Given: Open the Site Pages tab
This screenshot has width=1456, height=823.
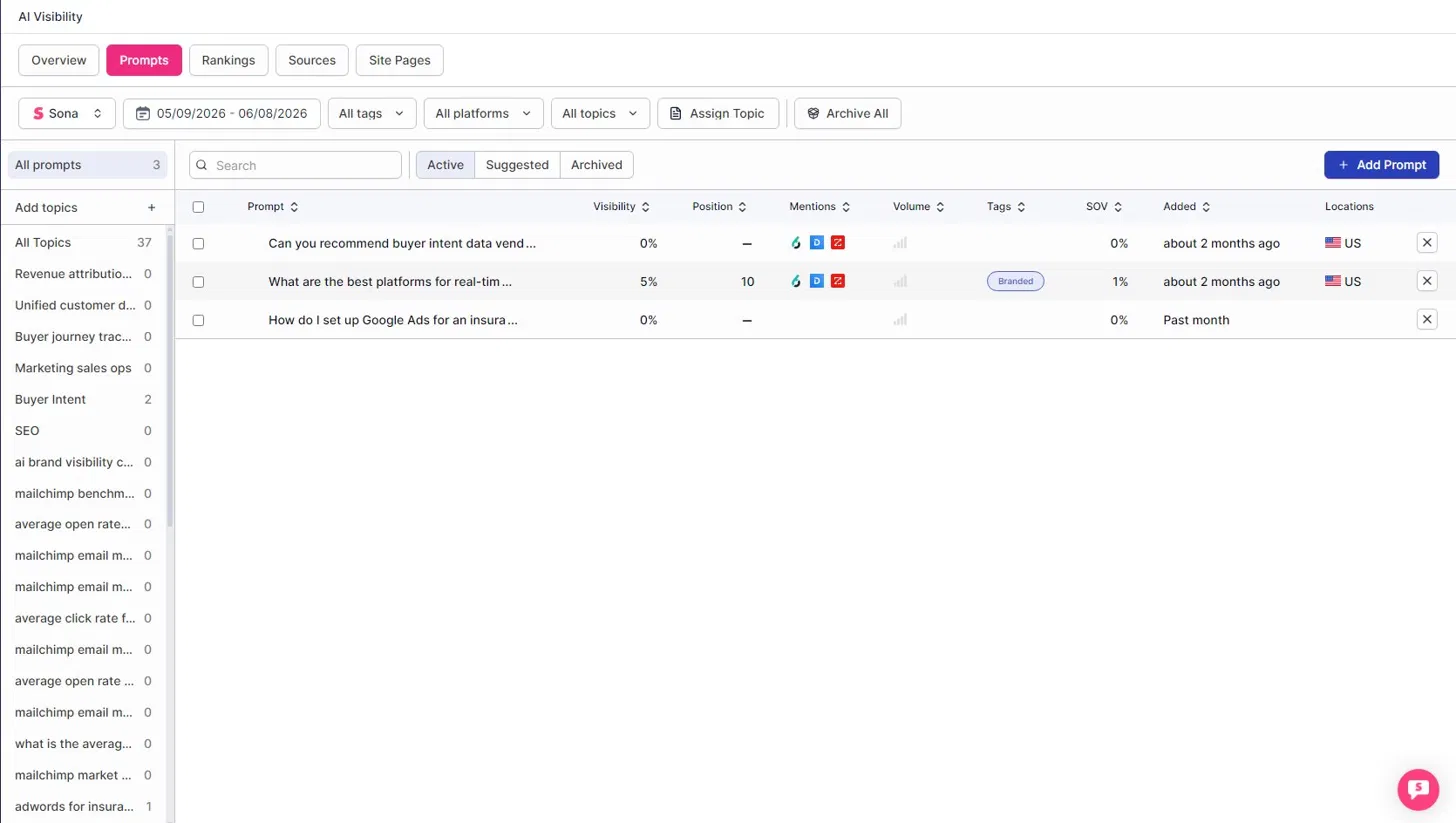Looking at the screenshot, I should point(400,60).
